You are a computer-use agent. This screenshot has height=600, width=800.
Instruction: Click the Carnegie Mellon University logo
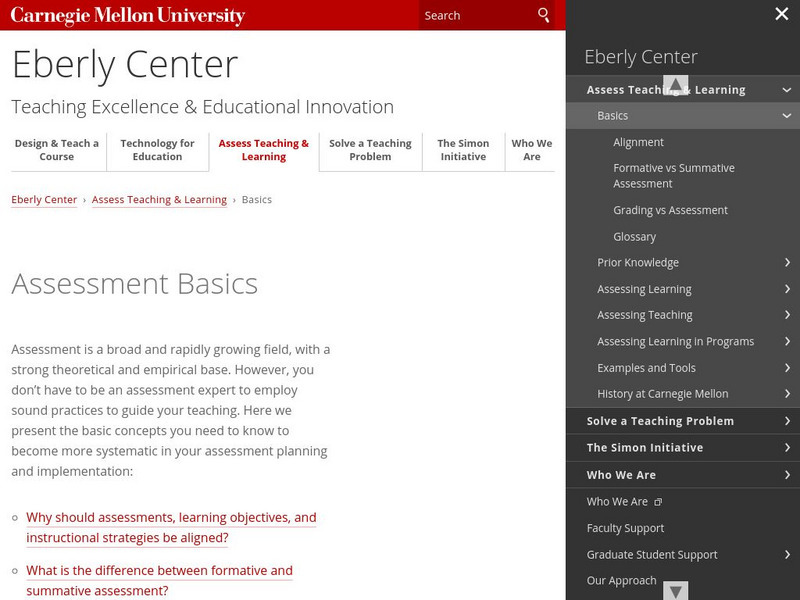pyautogui.click(x=128, y=16)
